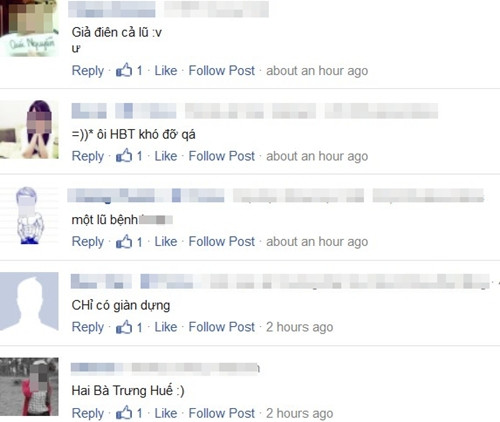This screenshot has height=422, width=500.
Task: Click thumbs-up icon under 'Giả điên cả lũ' comment
Action: click(124, 70)
